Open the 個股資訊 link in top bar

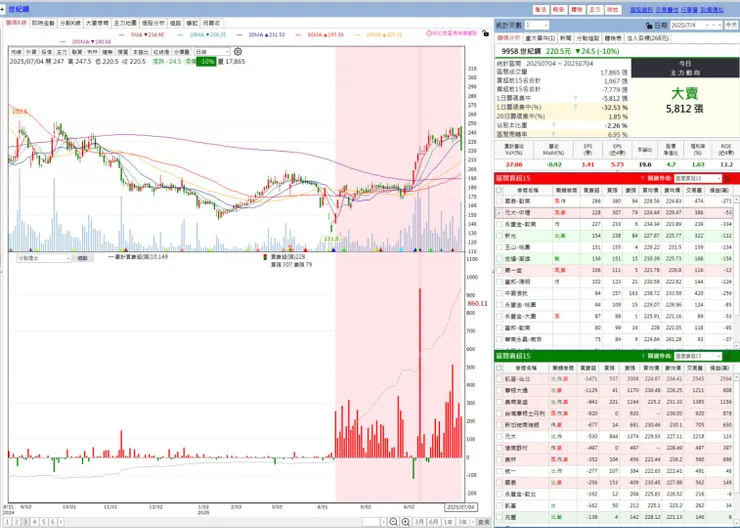coord(641,9)
